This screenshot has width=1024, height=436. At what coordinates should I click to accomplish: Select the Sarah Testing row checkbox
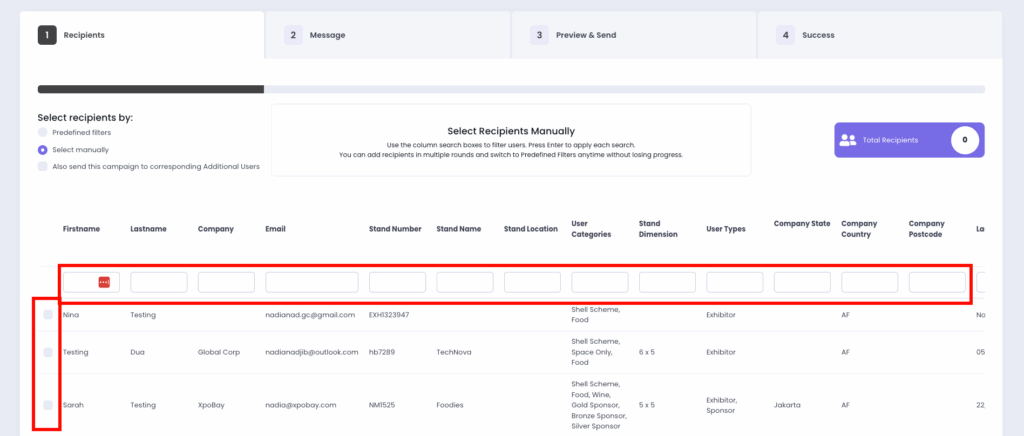click(47, 405)
